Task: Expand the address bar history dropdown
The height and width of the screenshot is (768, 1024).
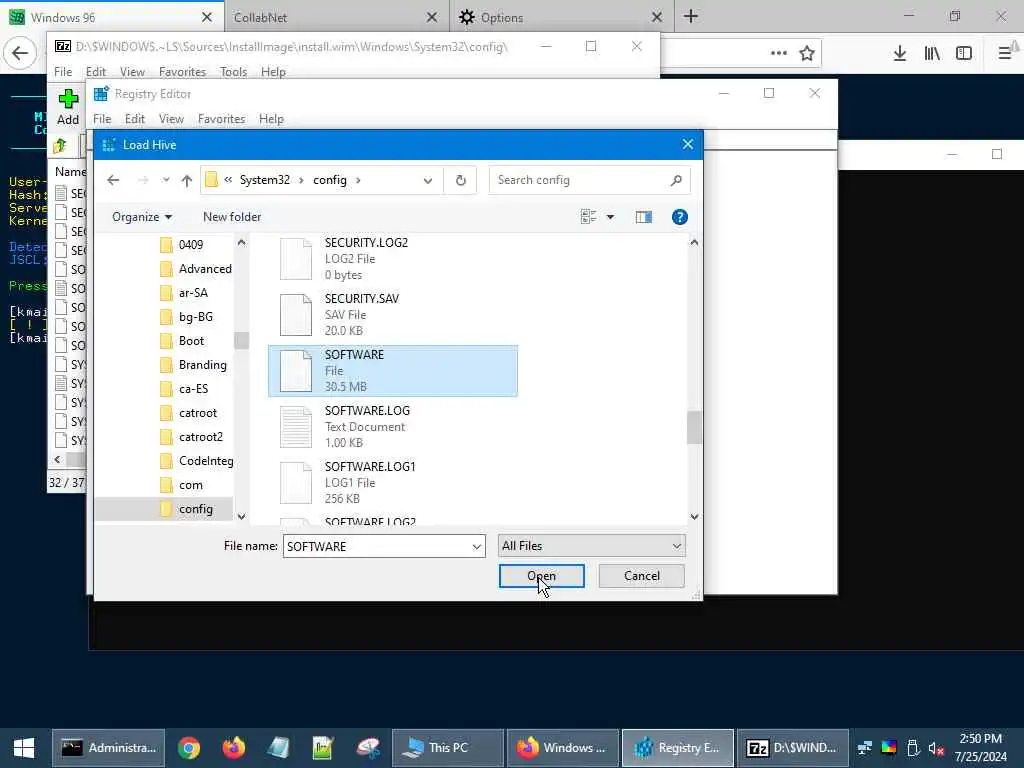Action: [x=428, y=180]
